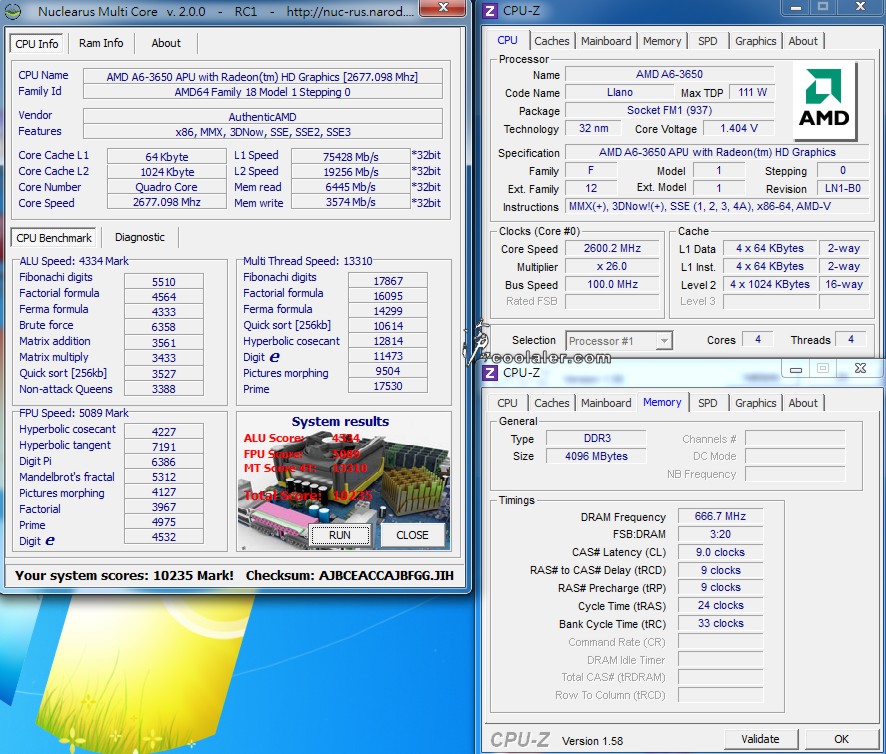The height and width of the screenshot is (754, 886).
Task: Click the memory Type DDR3 value
Action: click(x=596, y=439)
